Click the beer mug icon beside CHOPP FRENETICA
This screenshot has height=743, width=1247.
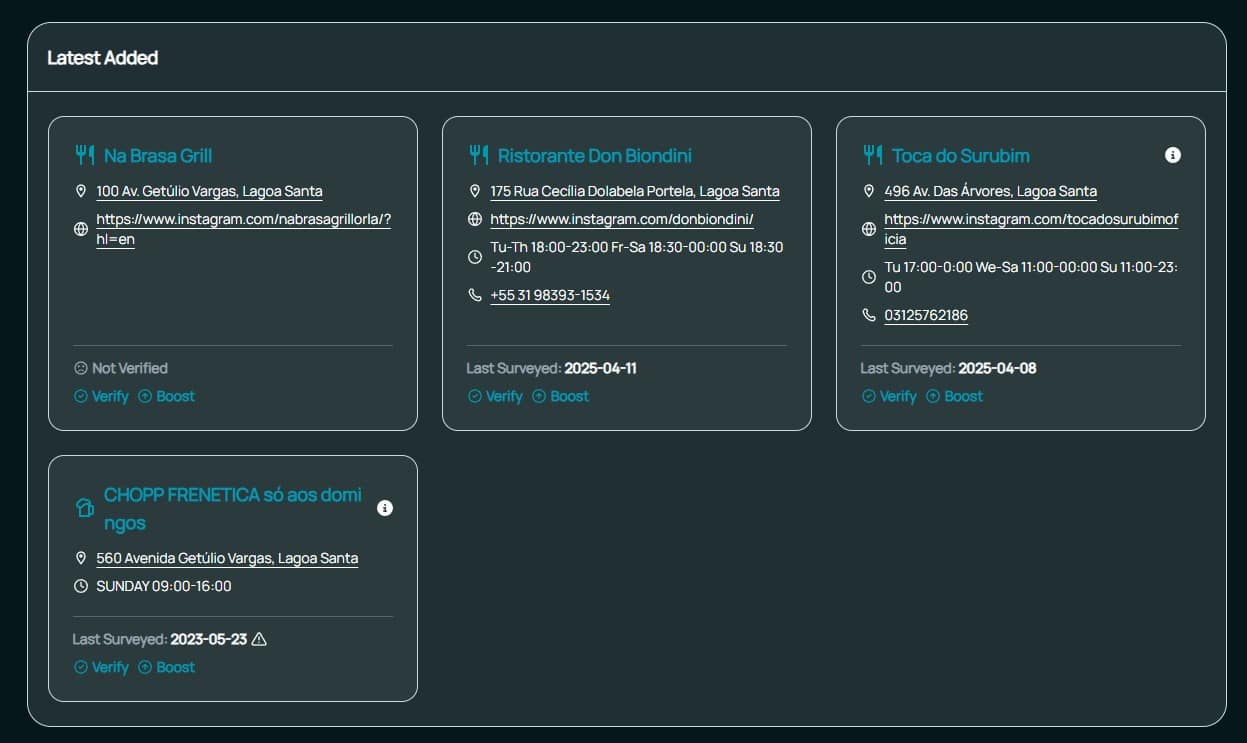click(x=84, y=508)
